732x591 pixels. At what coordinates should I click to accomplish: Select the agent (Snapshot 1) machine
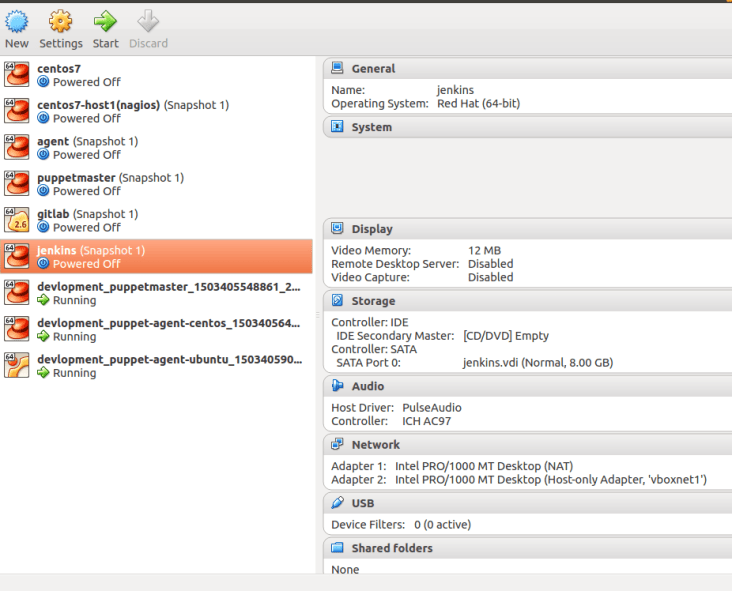156,147
